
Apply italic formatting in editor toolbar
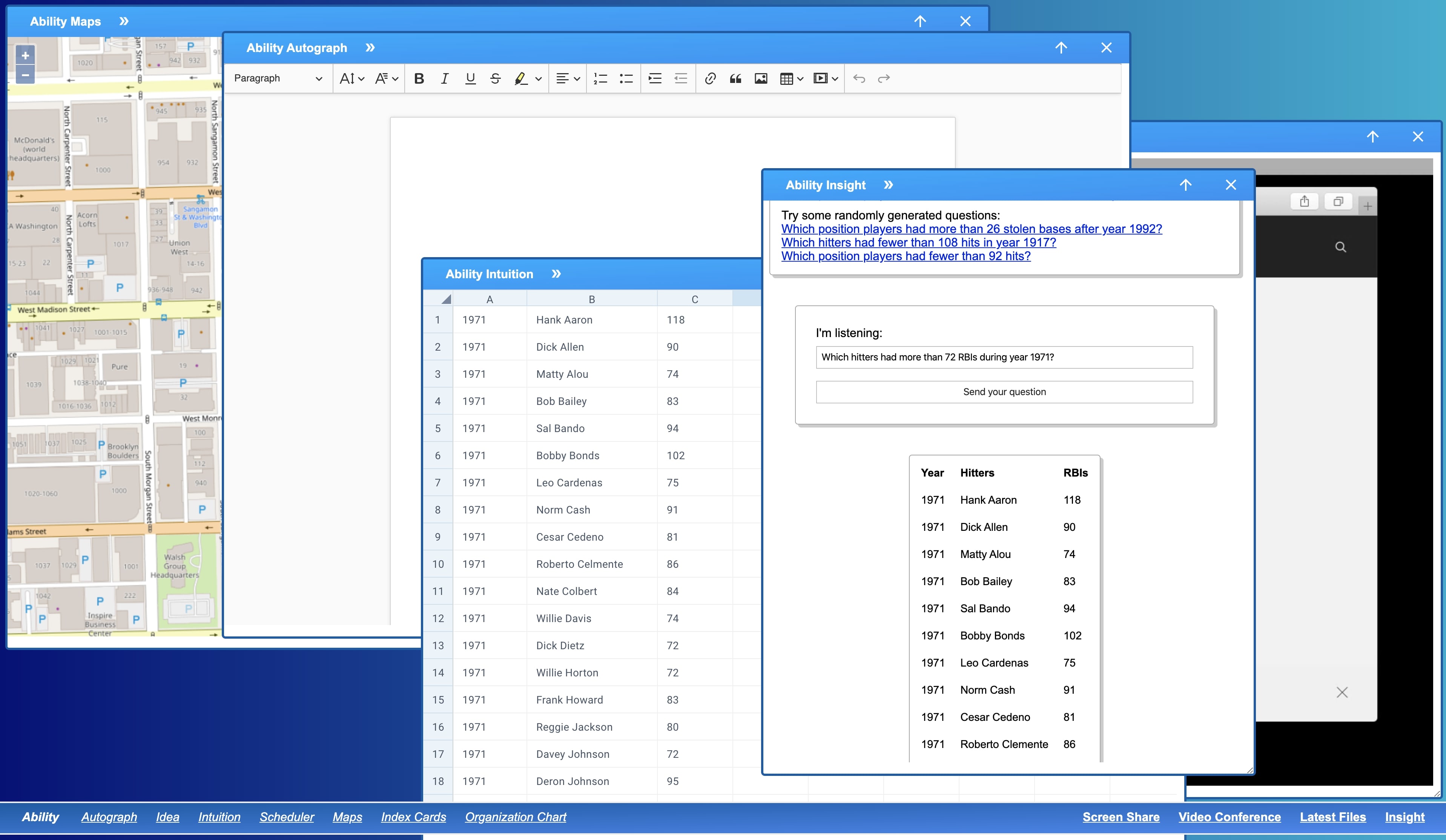click(x=445, y=78)
